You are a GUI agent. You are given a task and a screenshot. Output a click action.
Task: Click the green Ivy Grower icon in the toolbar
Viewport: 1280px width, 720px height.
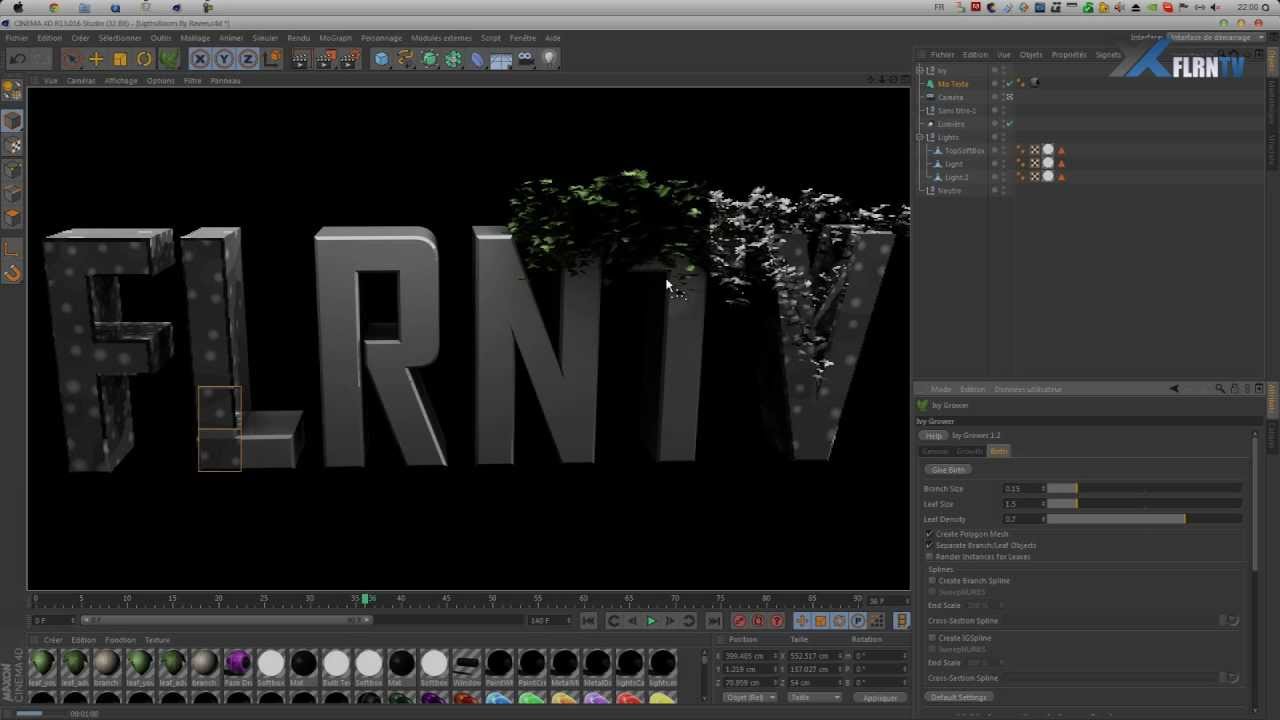169,59
